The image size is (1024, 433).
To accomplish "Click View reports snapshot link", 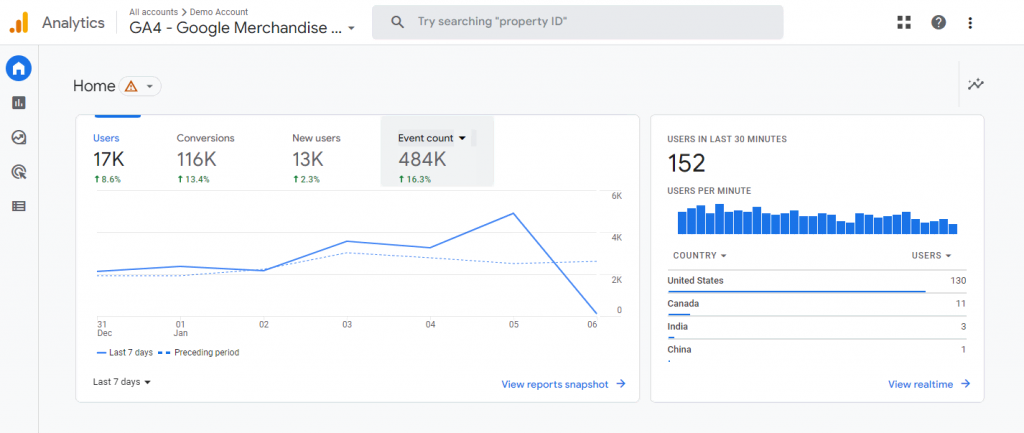I will click(x=563, y=384).
